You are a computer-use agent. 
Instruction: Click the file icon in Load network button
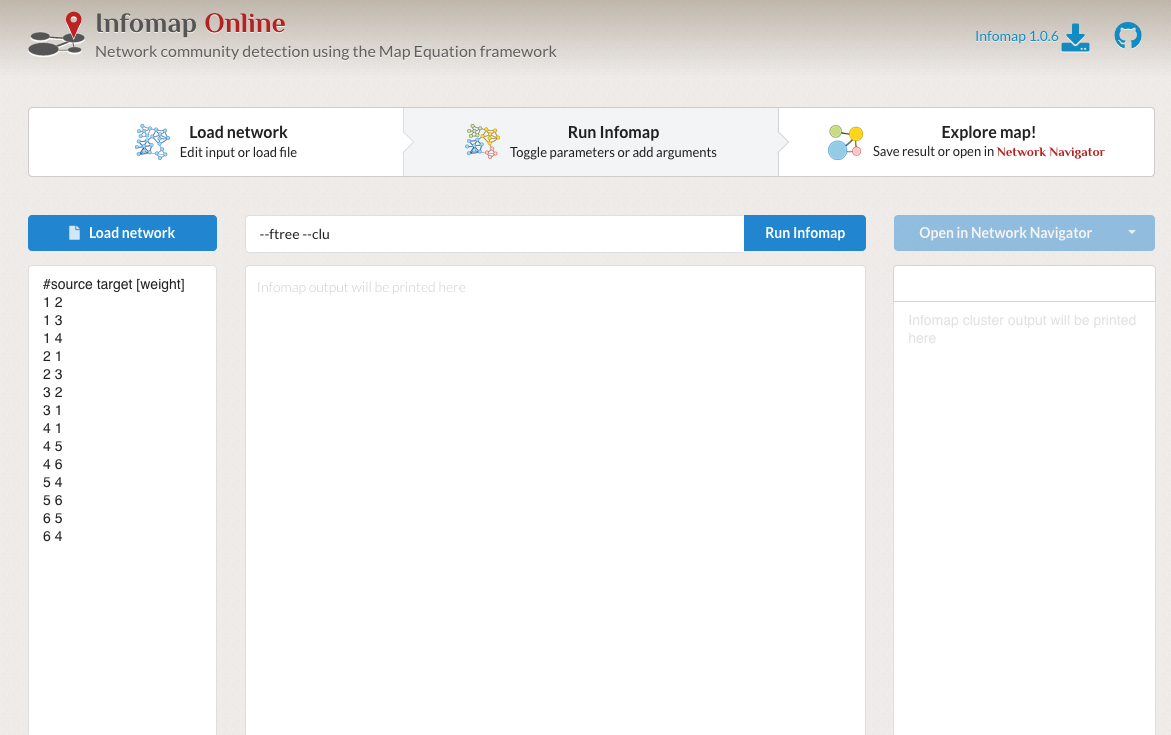point(75,233)
